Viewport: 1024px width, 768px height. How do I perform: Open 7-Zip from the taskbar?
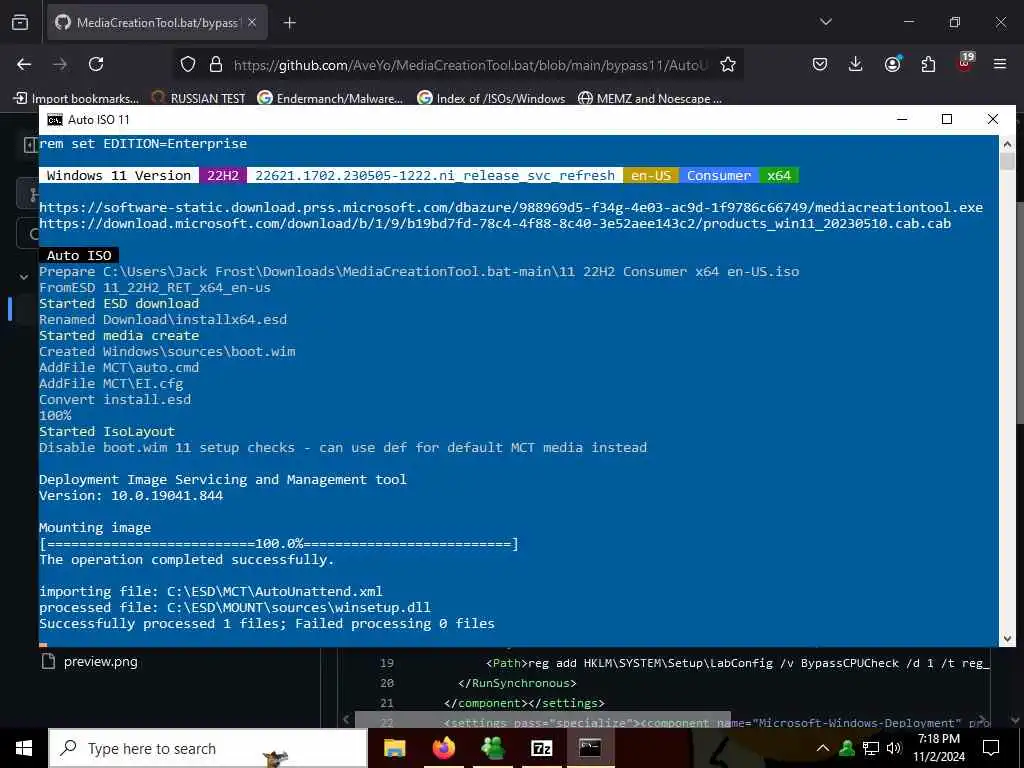coord(541,748)
